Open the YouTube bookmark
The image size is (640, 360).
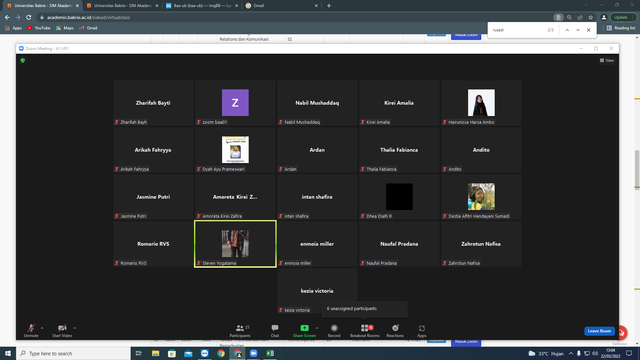[x=38, y=28]
